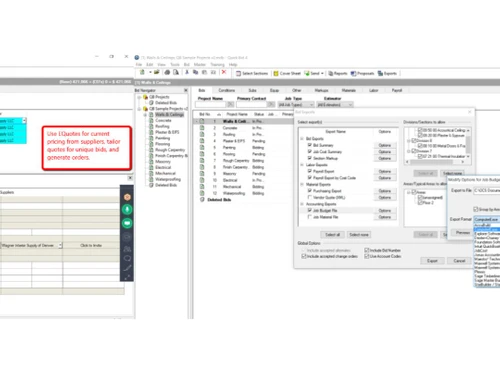Image resolution: width=500 pixels, height=375 pixels.
Task: Uncheck the Section Markup export checkbox
Action: click(310, 158)
